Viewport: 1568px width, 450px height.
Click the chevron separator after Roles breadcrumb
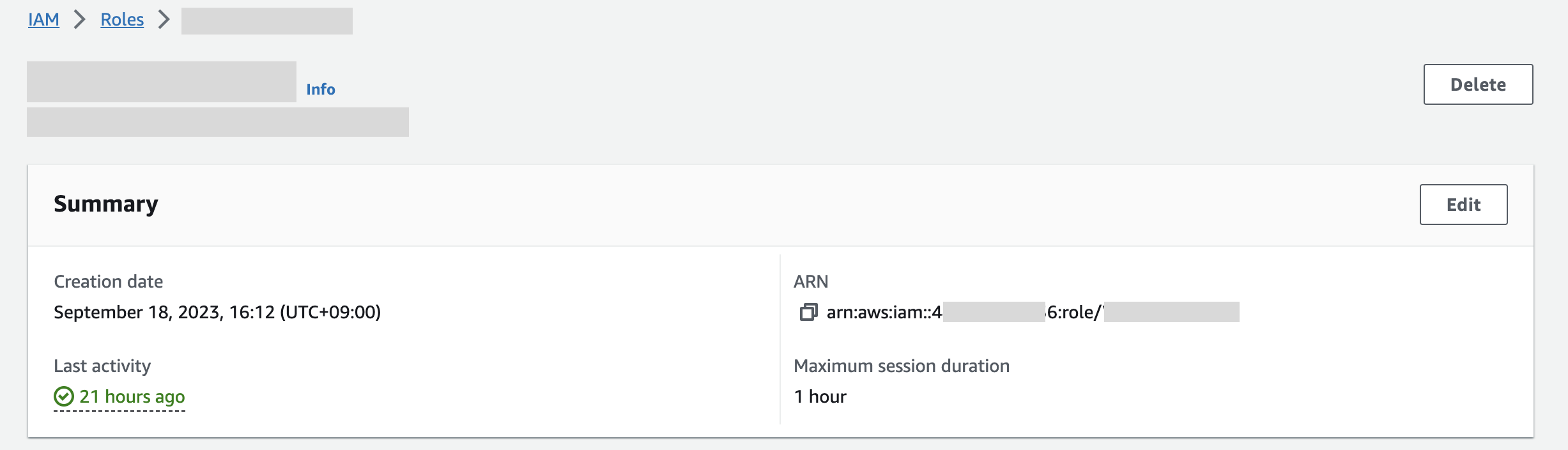164,20
